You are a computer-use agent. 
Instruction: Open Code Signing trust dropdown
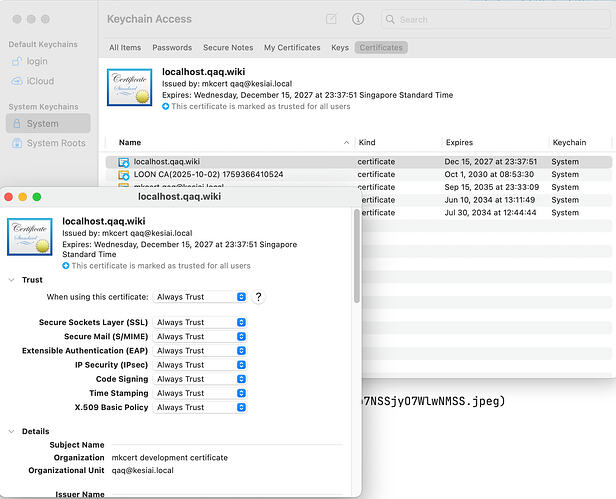click(200, 379)
